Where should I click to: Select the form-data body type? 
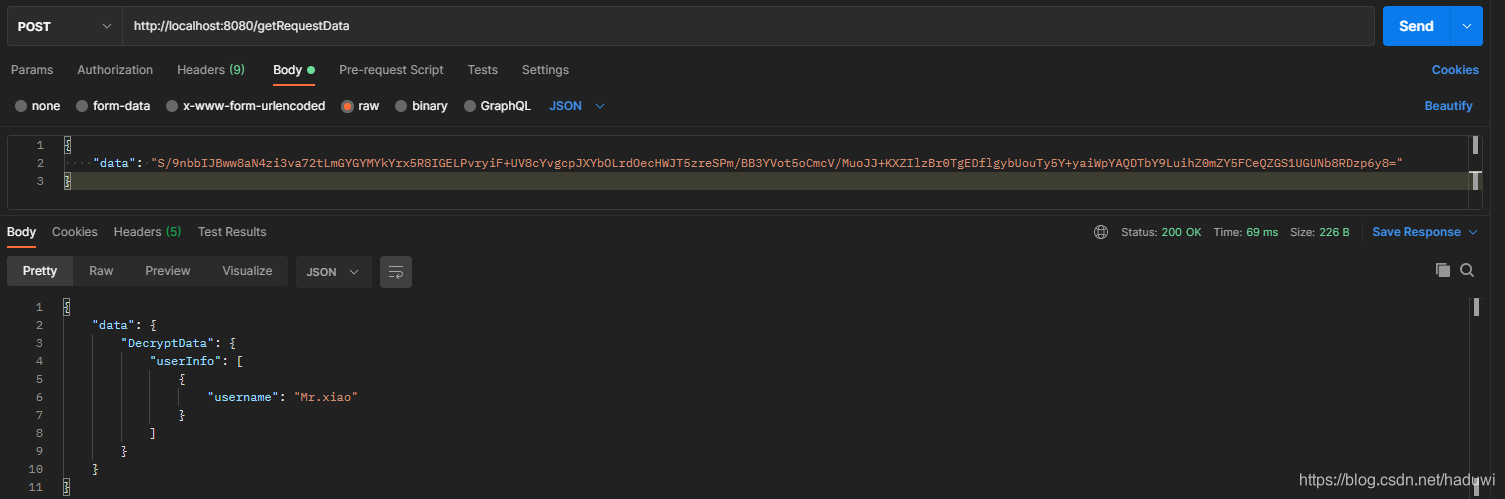pyautogui.click(x=113, y=106)
